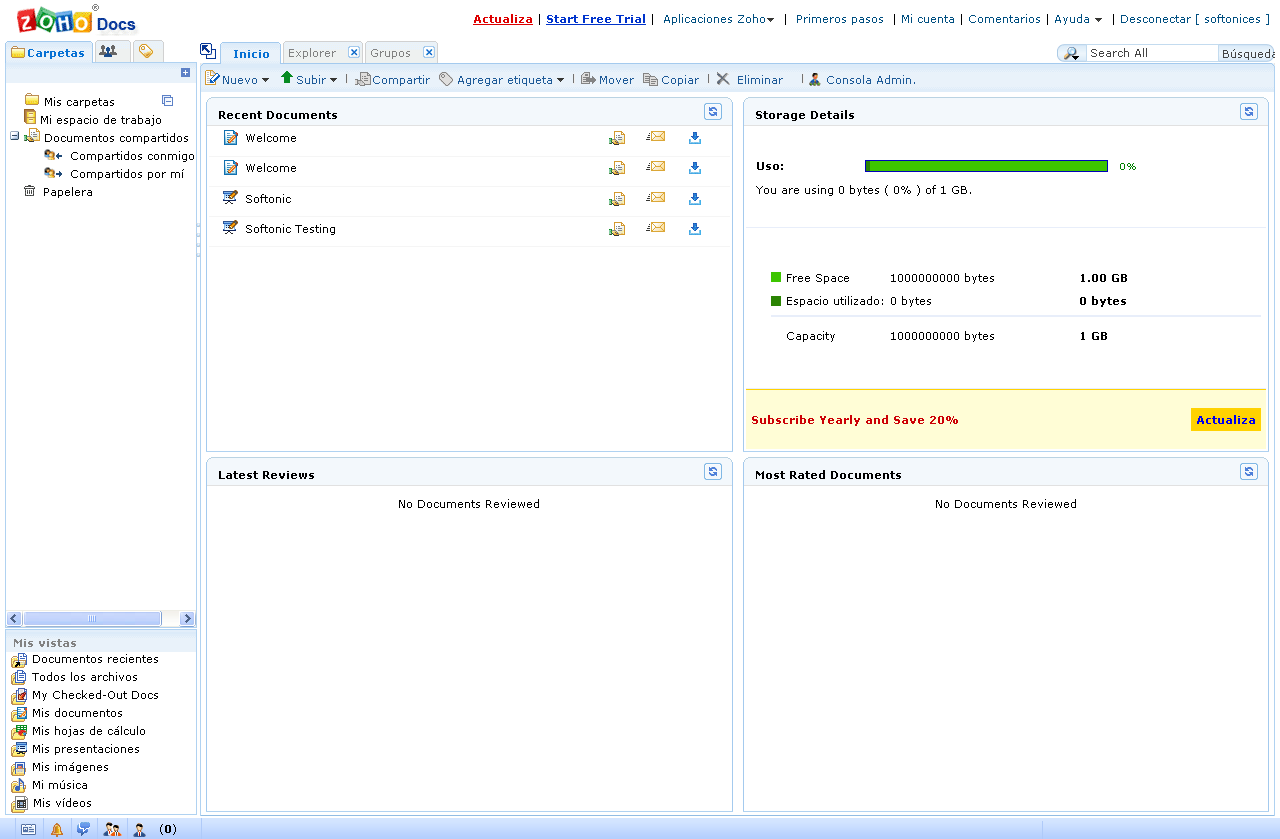Image resolution: width=1280 pixels, height=839 pixels.
Task: Switch to the Explorer tab
Action: [x=312, y=53]
